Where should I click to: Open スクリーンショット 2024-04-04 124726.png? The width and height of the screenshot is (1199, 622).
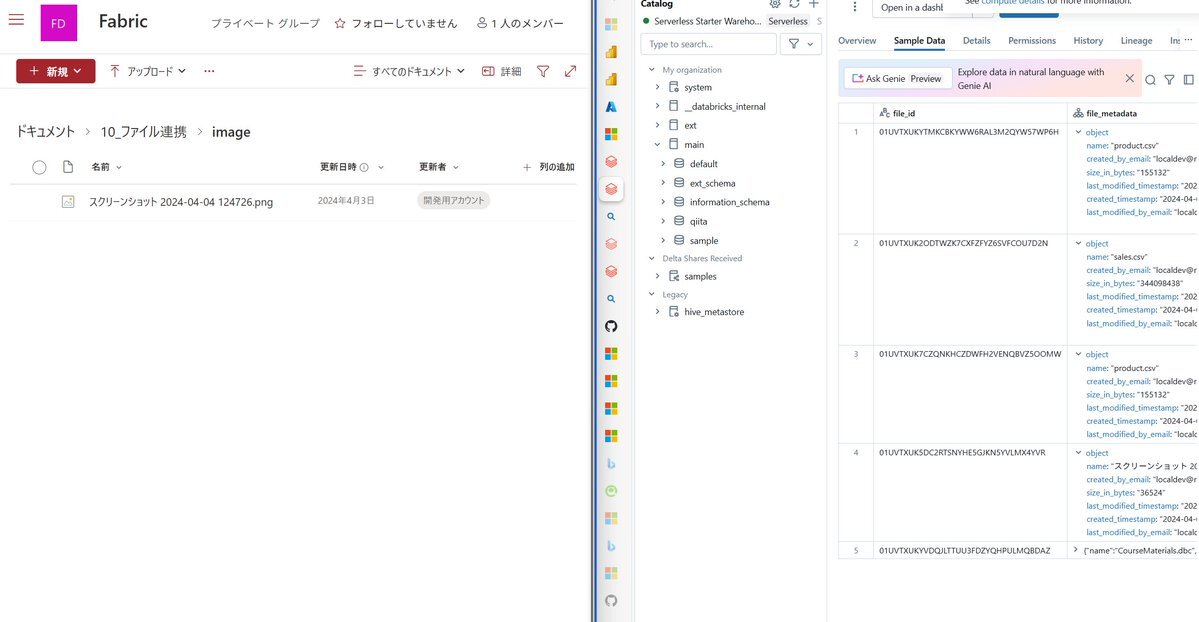[180, 202]
